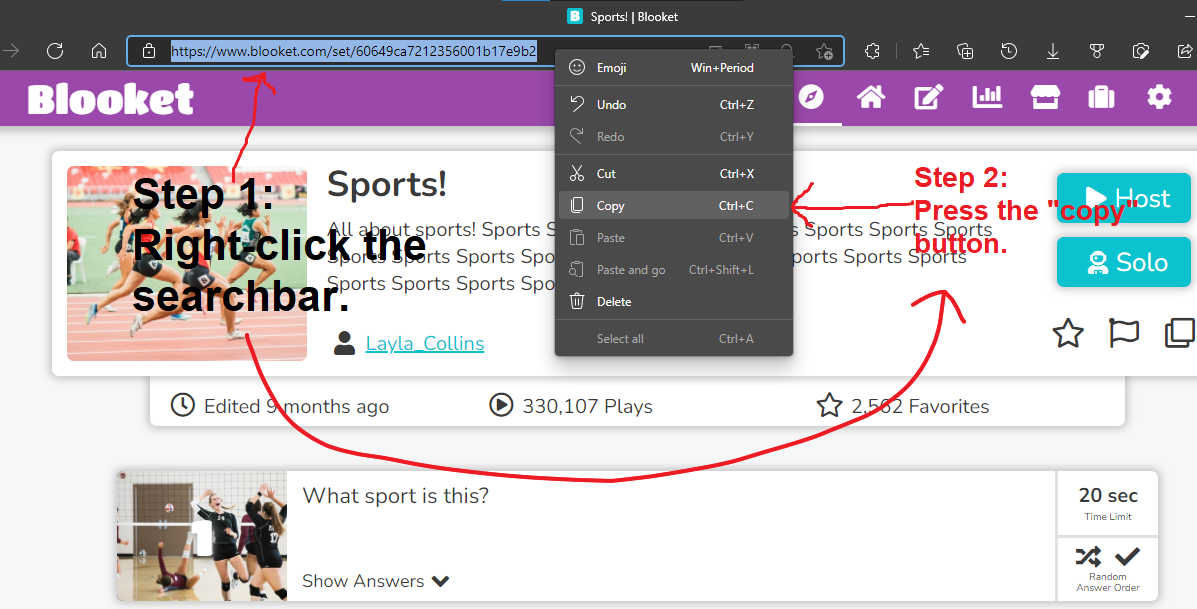This screenshot has width=1197, height=609.
Task: Click the 'Edited 9 months ago' text
Action: [x=296, y=406]
